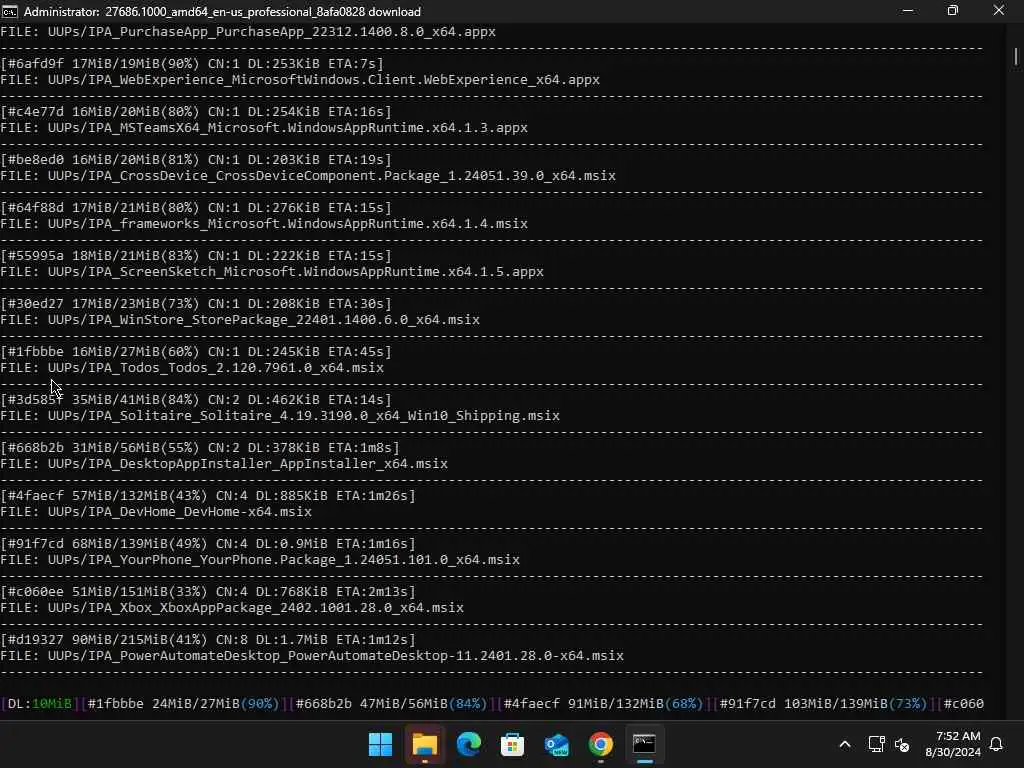Click the #91f7cd 68MiB/139MiB progress line
1024x768 pixels.
(208, 543)
